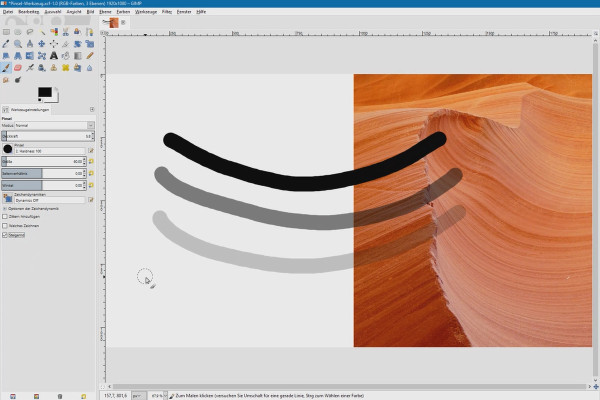Select the Smudge tool

[6, 80]
